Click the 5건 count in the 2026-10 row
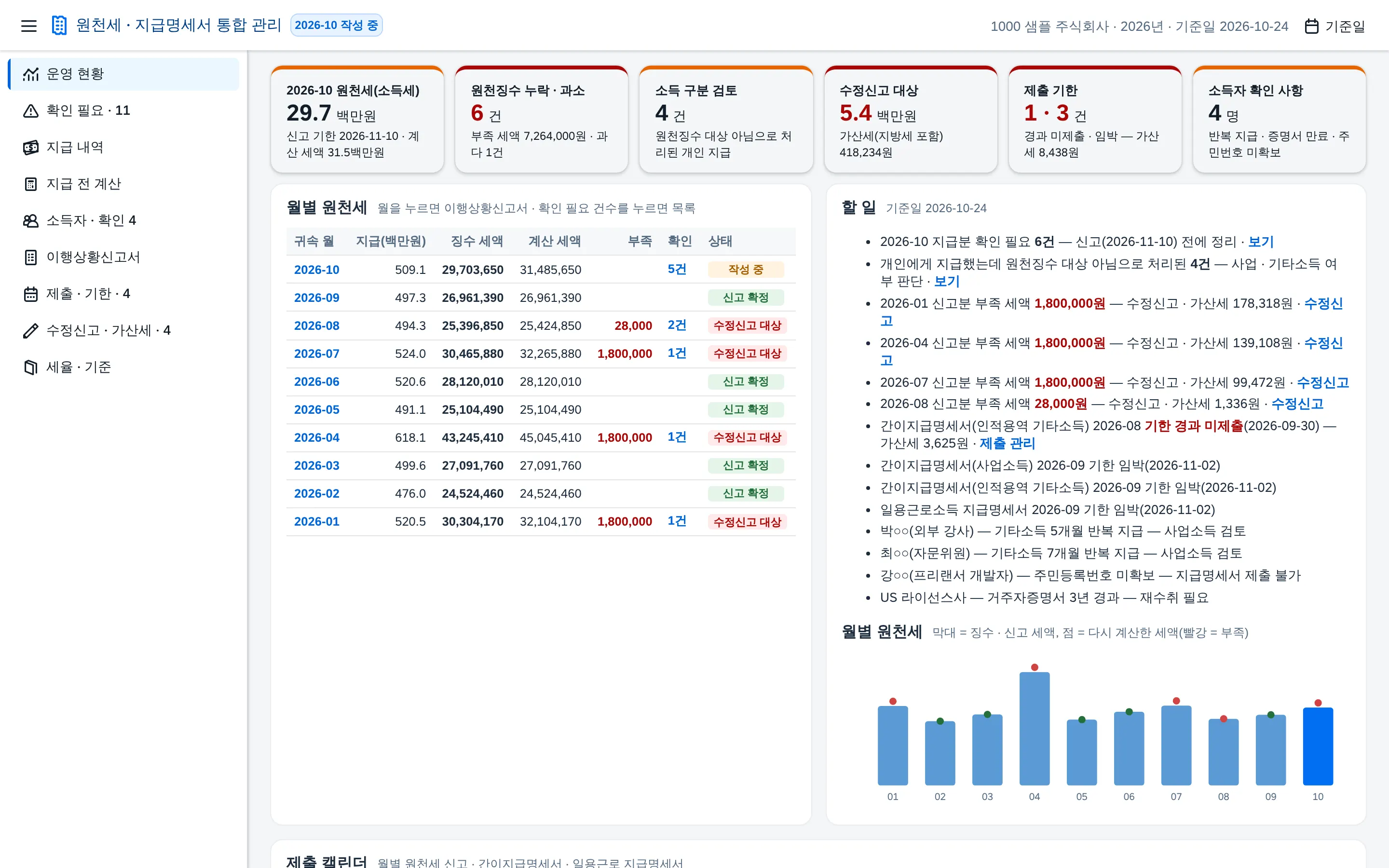Viewport: 1389px width, 868px height. [677, 269]
